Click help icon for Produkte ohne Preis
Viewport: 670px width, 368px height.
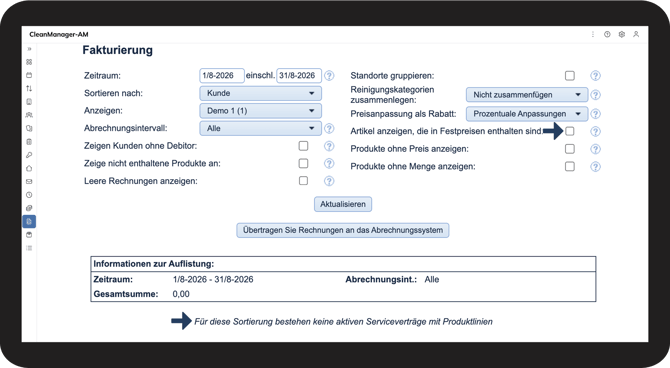tap(595, 149)
